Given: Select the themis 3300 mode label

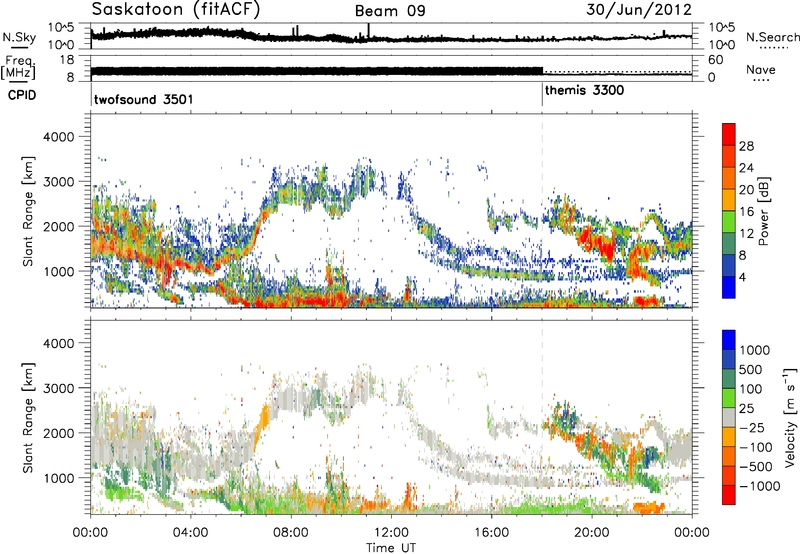Looking at the screenshot, I should click(584, 90).
